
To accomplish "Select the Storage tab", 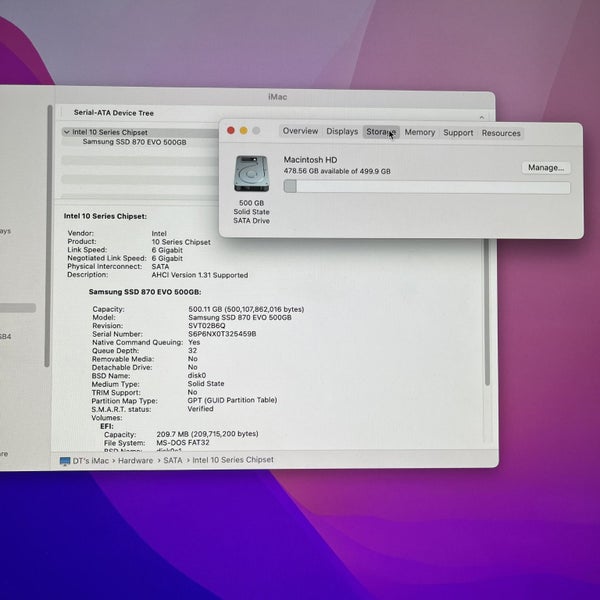I will (381, 132).
